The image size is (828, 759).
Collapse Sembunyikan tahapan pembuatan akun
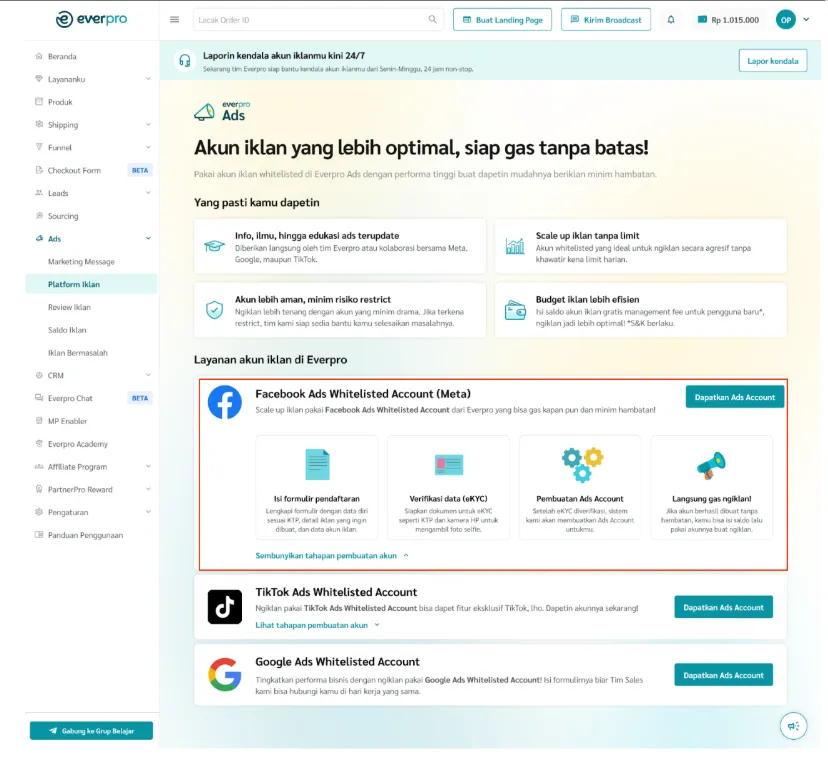click(x=332, y=555)
